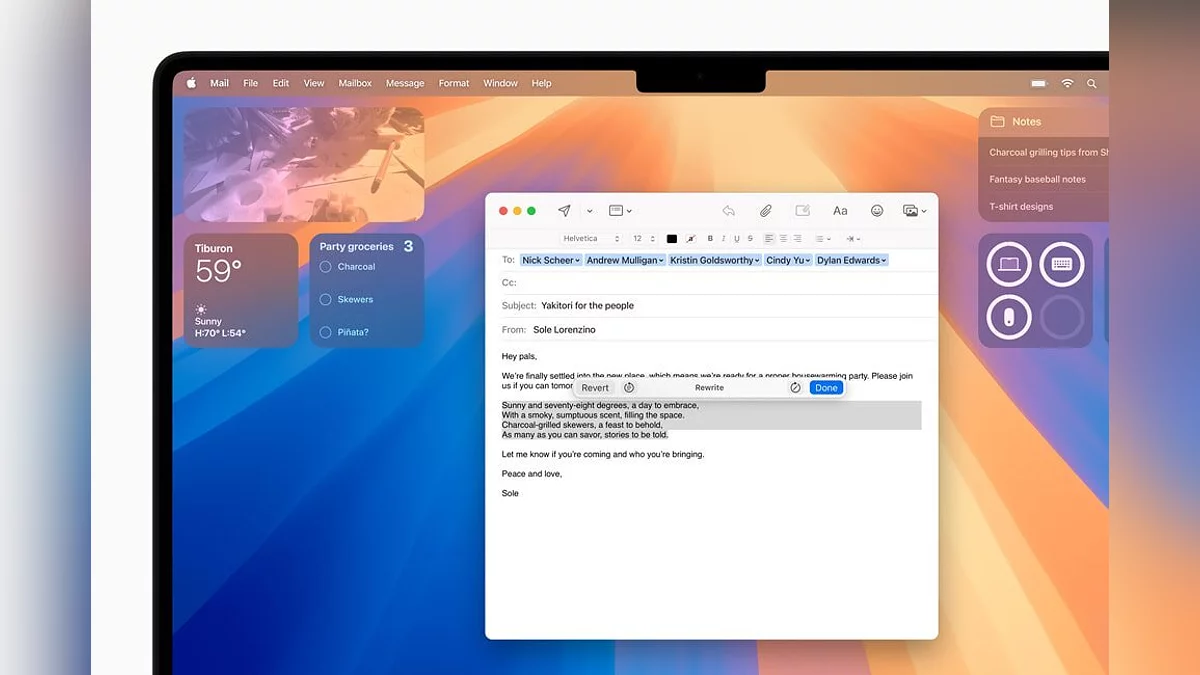This screenshot has height=675, width=1200.
Task: Click the Markup compose-pencil icon
Action: [x=802, y=211]
